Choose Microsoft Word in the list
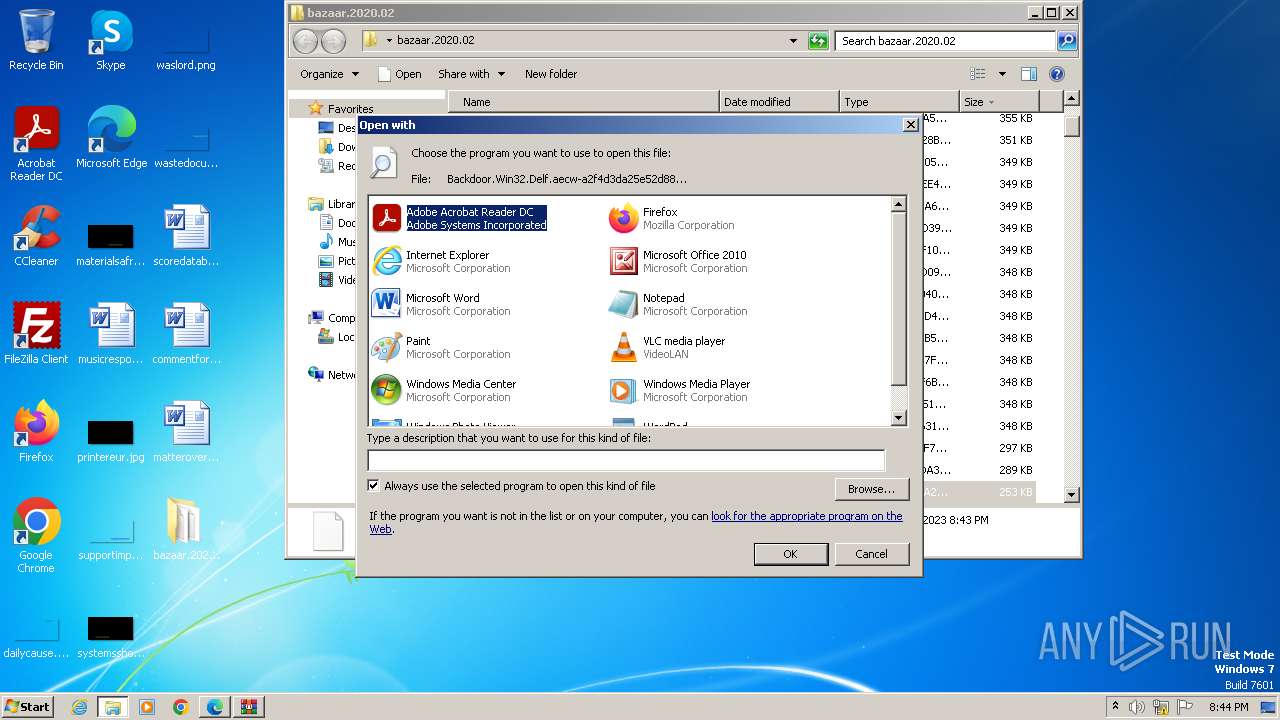 [x=441, y=304]
